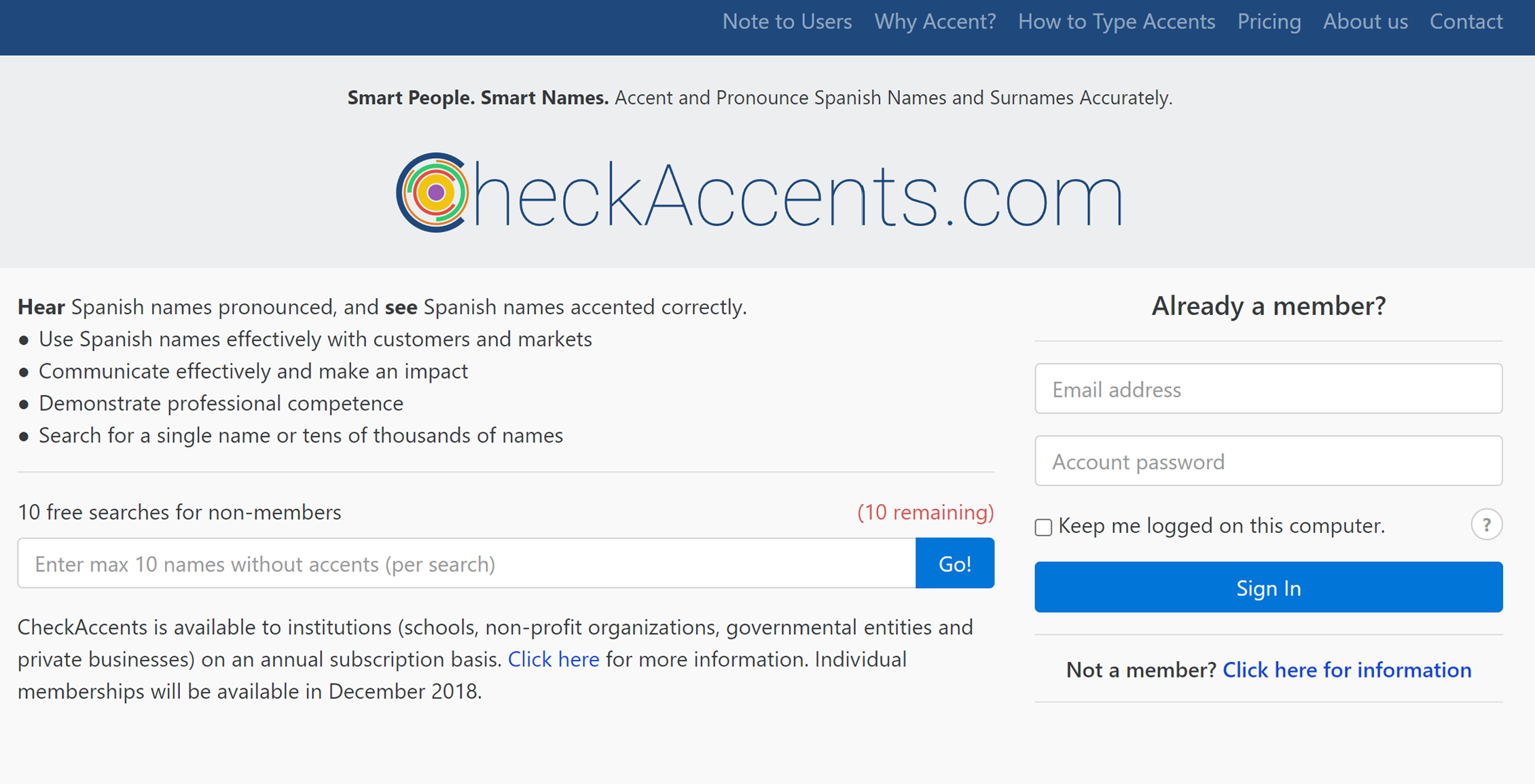Navigate to Why Accent? menu item
Screen dimensions: 1535x784
coord(935,22)
